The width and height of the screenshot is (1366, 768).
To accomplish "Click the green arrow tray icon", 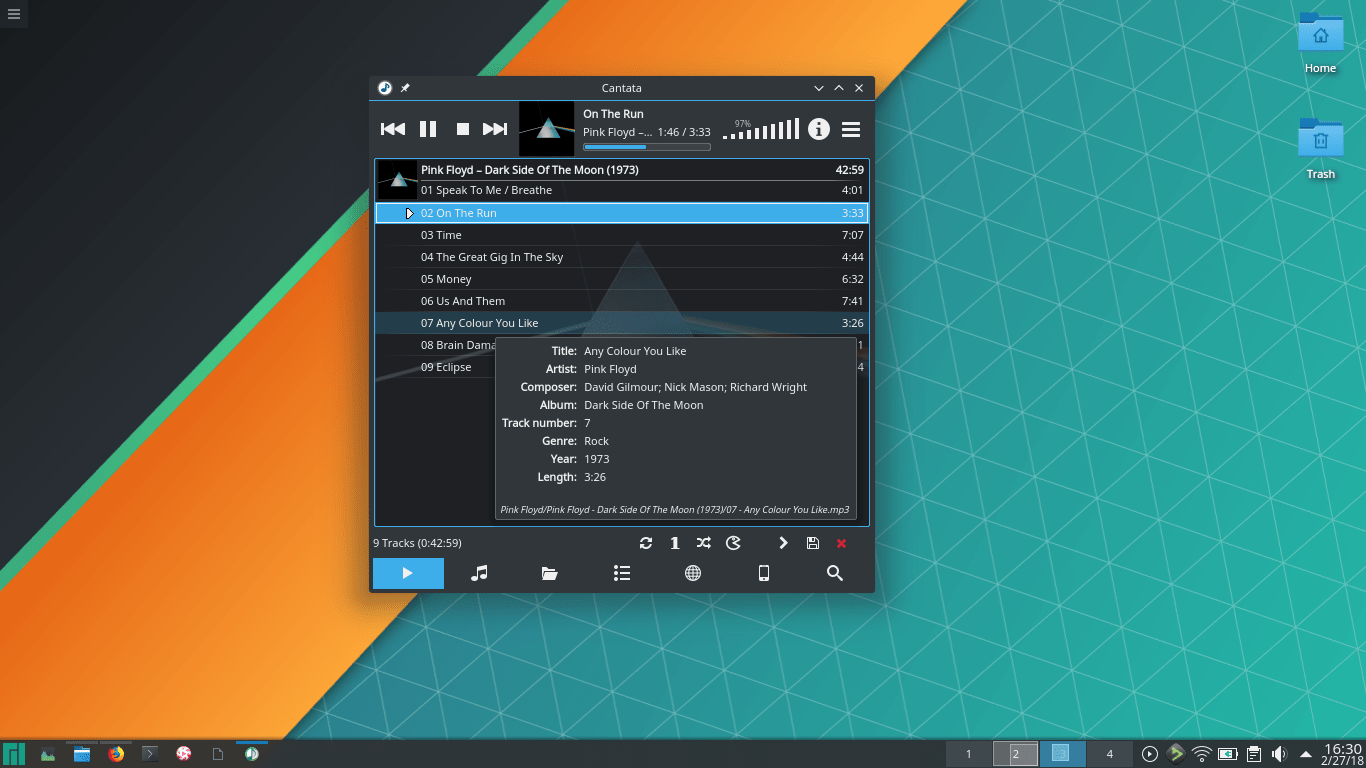I will 1176,754.
